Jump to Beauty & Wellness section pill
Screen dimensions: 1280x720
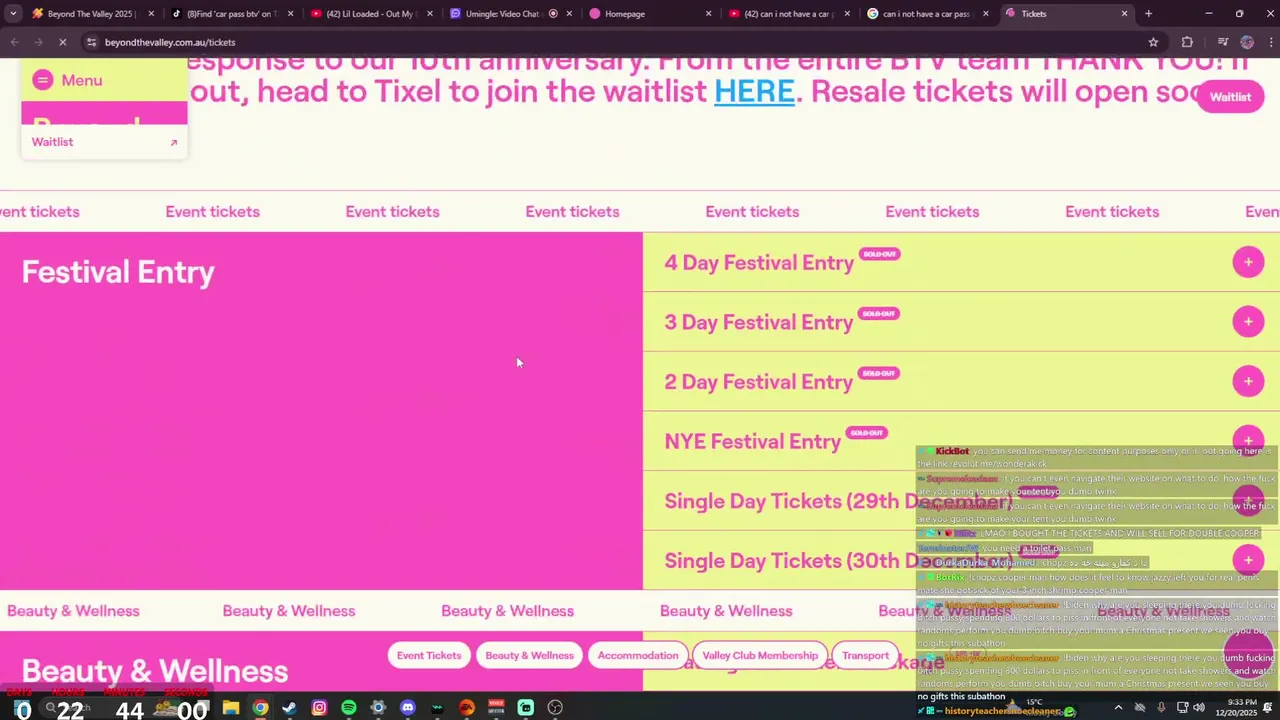[529, 656]
